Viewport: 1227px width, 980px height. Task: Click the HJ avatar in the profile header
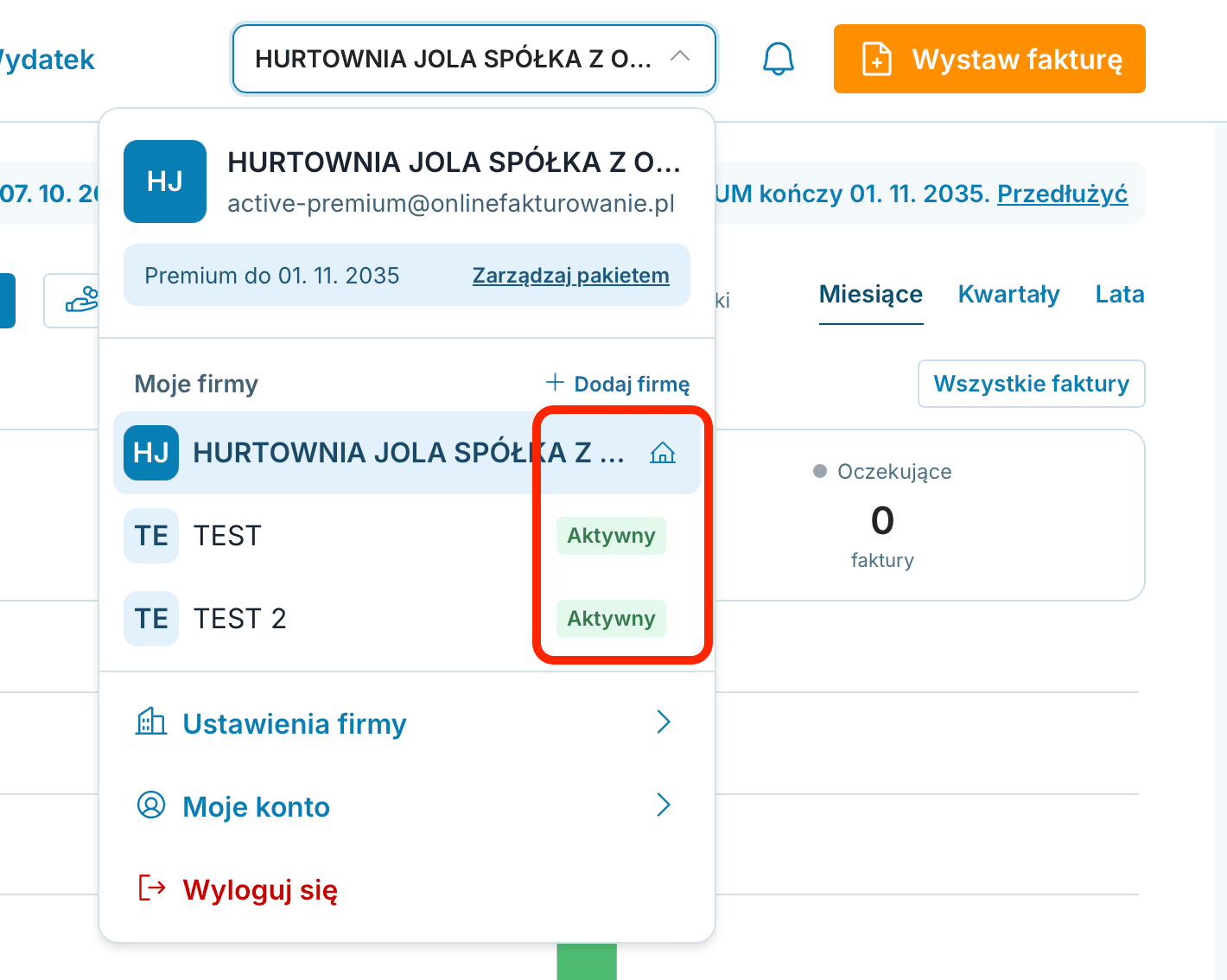[165, 181]
